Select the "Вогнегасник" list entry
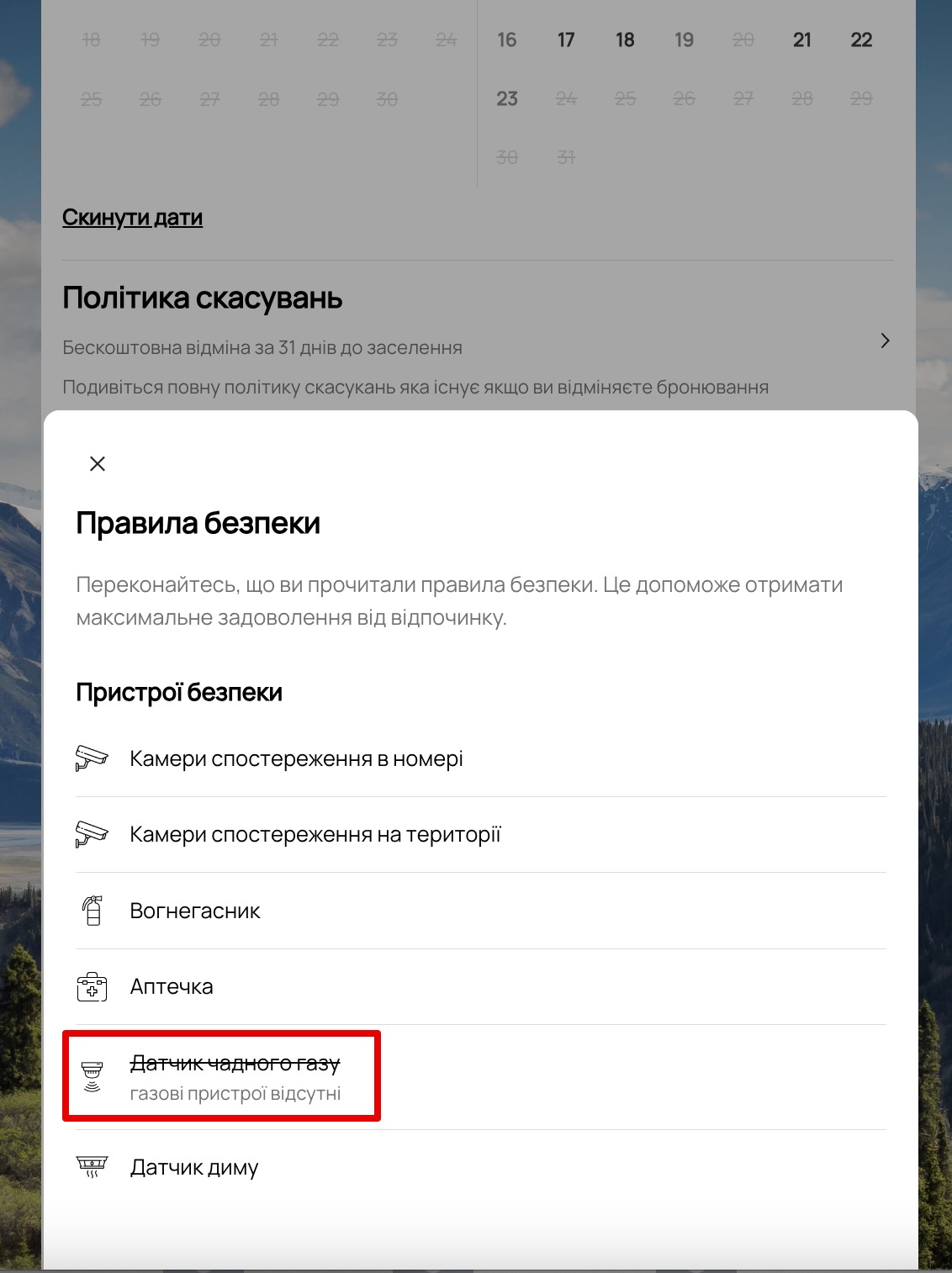The height and width of the screenshot is (1273, 952). [x=195, y=911]
